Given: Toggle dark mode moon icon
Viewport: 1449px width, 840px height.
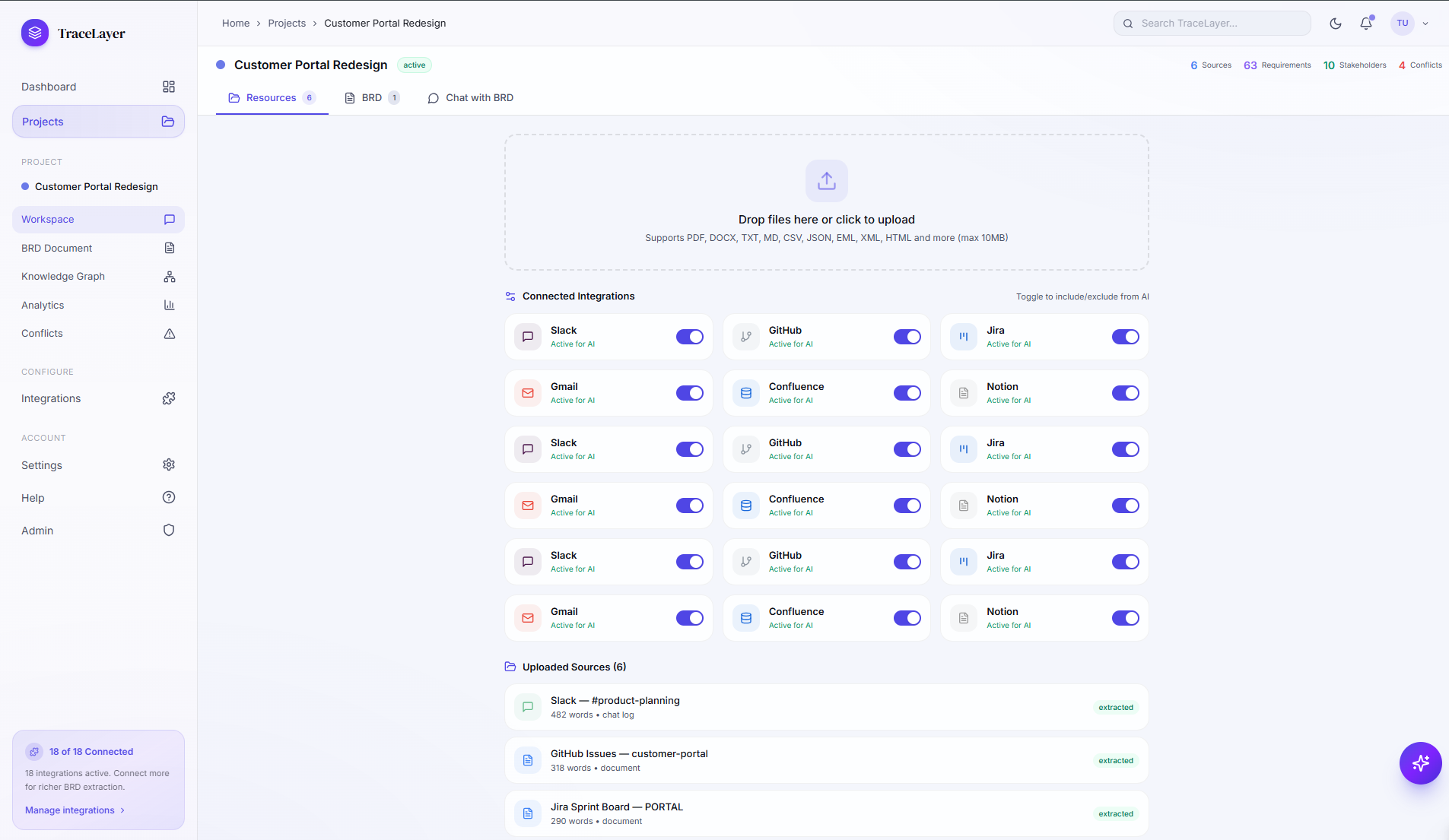Looking at the screenshot, I should pyautogui.click(x=1335, y=24).
